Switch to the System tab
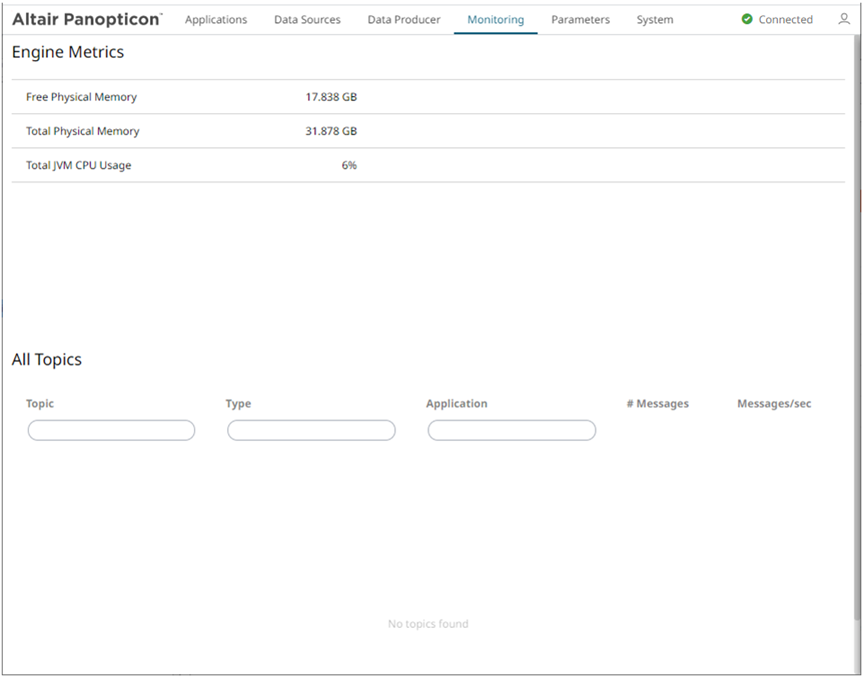The image size is (864, 678). click(x=655, y=19)
